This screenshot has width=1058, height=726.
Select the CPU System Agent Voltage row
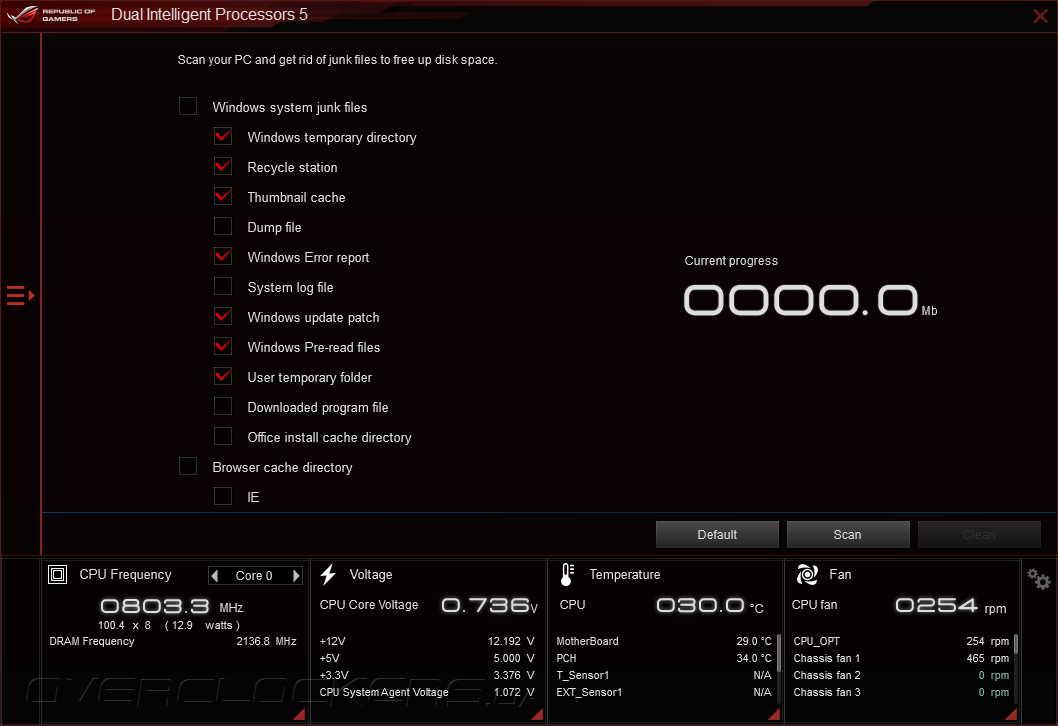click(427, 692)
